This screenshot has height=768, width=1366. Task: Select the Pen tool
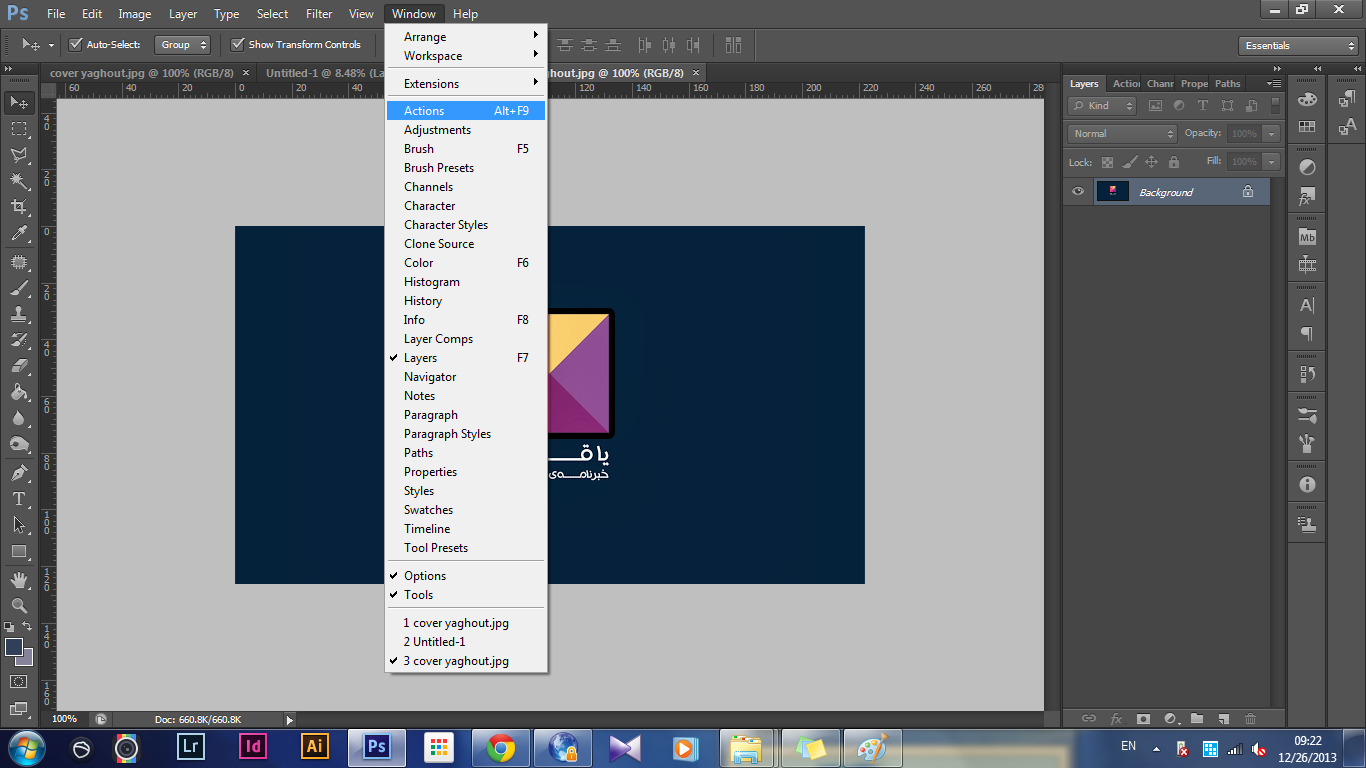[19, 472]
